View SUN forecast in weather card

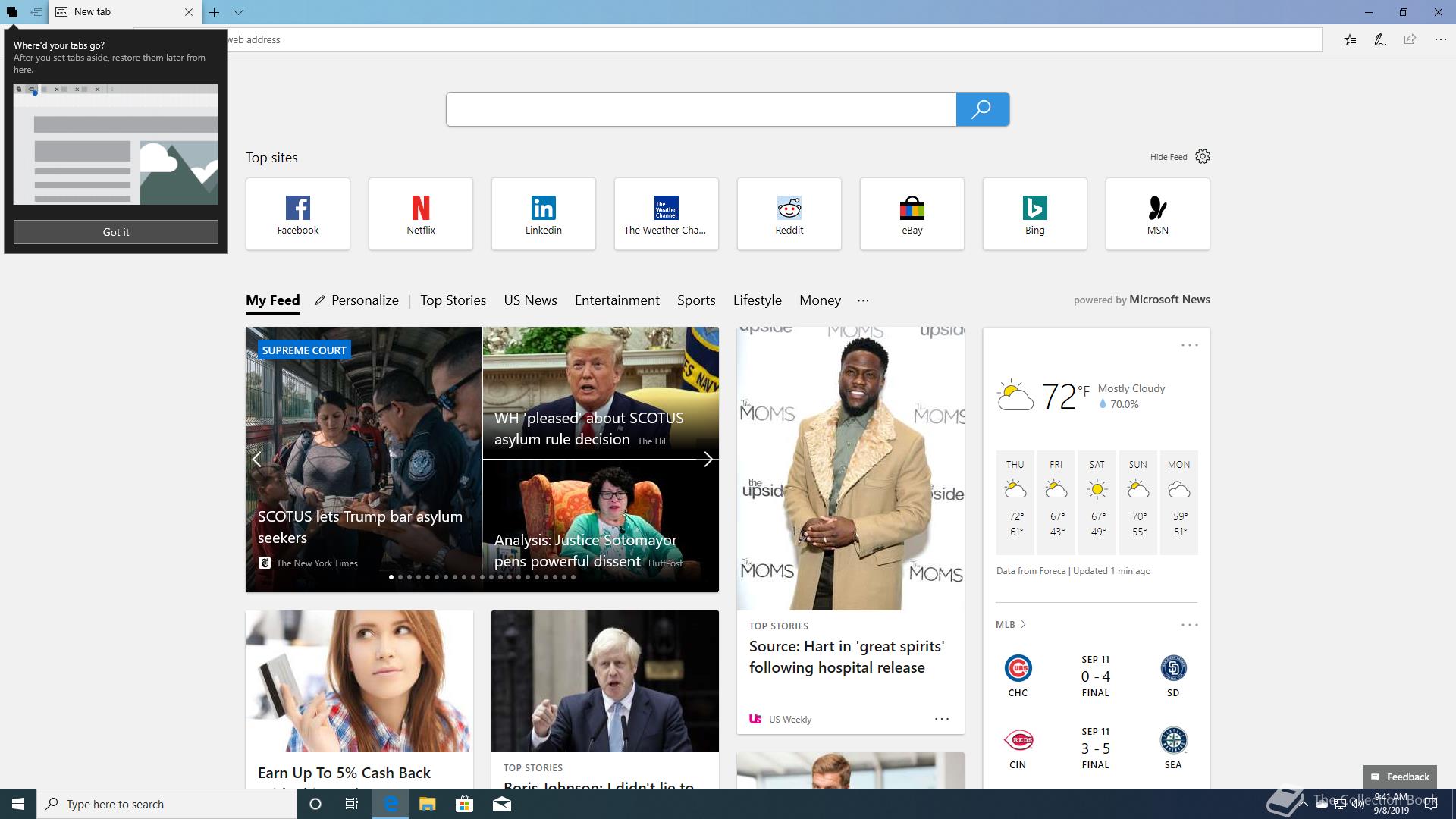point(1138,501)
